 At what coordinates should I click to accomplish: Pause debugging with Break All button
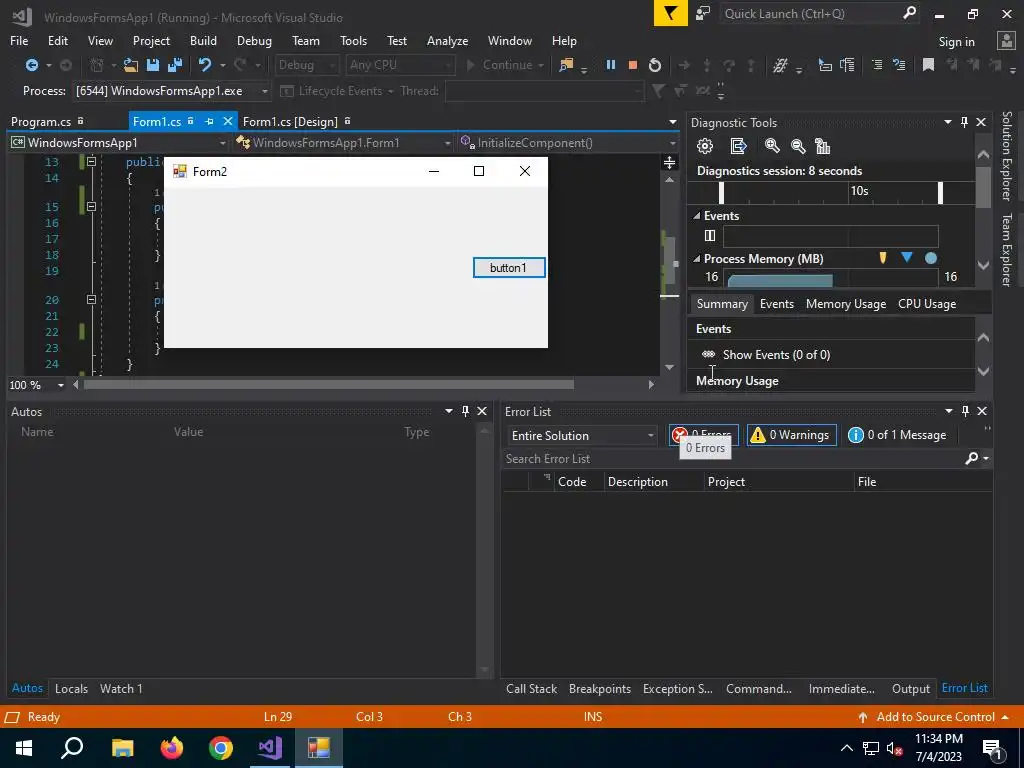point(611,65)
